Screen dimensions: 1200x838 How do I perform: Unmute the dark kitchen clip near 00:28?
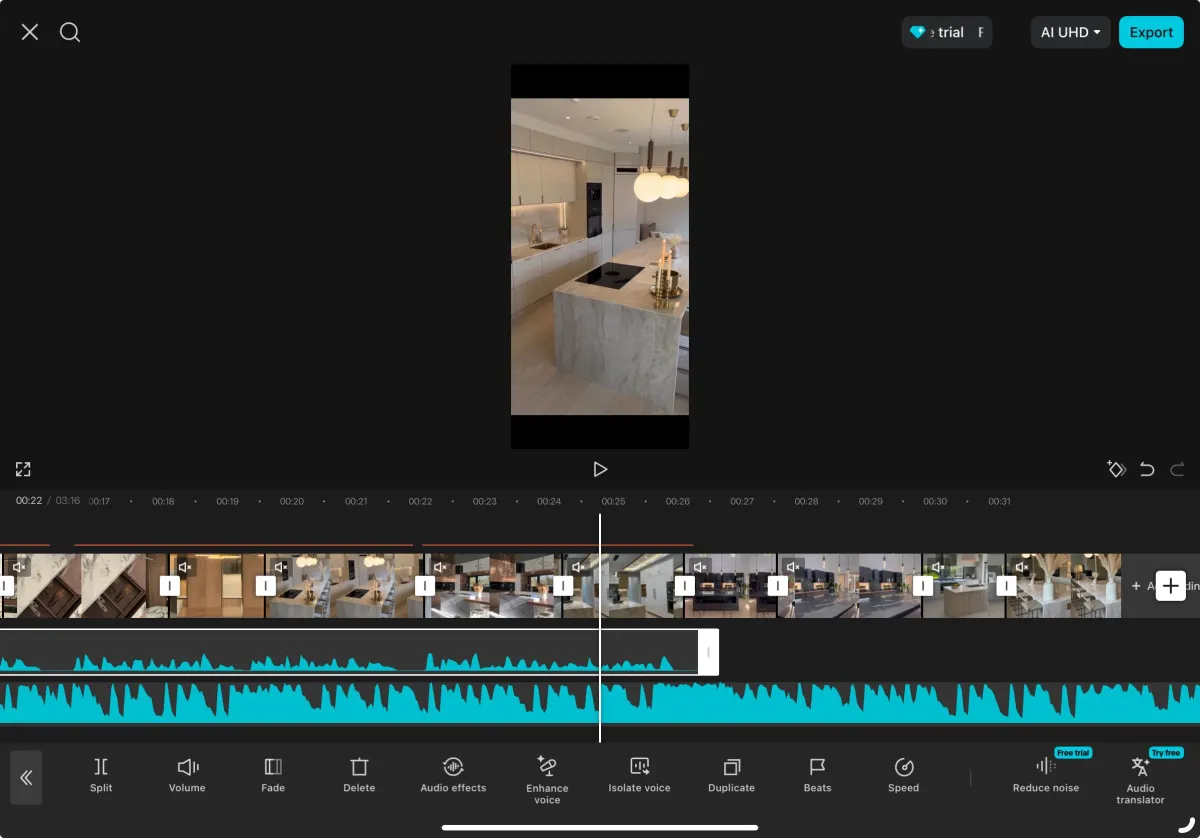click(x=794, y=567)
